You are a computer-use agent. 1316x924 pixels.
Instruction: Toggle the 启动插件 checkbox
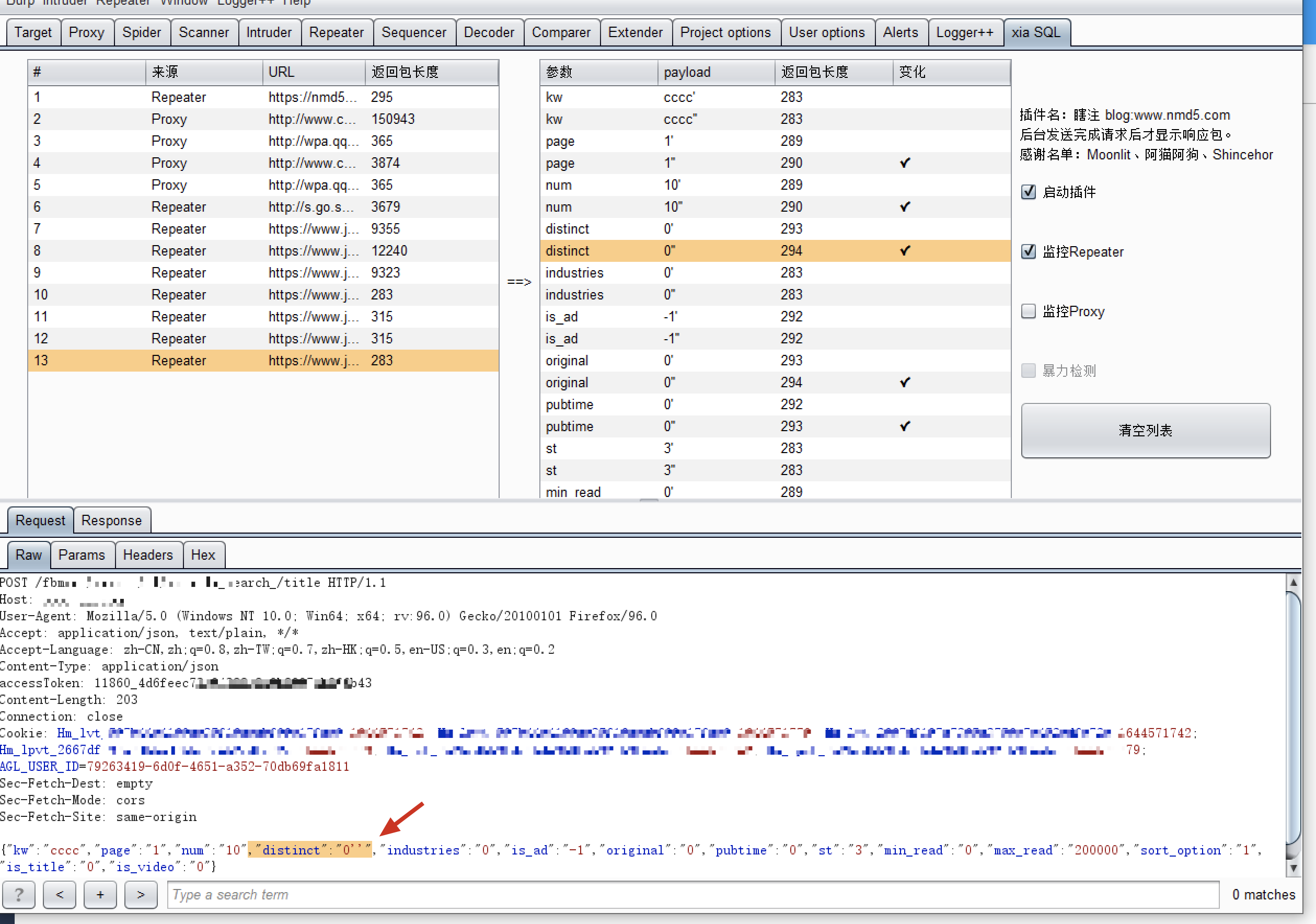pyautogui.click(x=1029, y=192)
